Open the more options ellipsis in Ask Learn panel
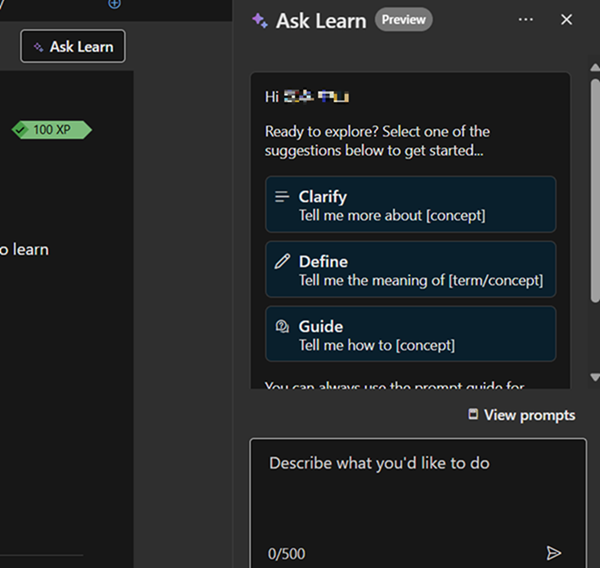600x568 pixels. [x=525, y=20]
